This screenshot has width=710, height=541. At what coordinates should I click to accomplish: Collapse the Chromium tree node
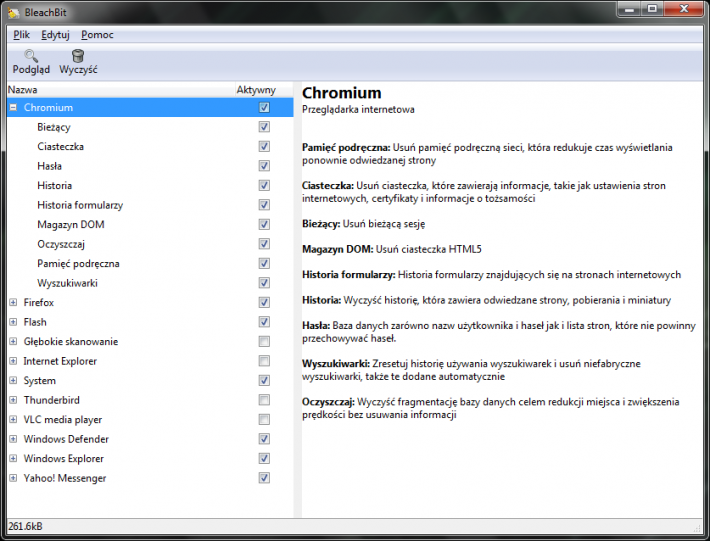[x=13, y=107]
